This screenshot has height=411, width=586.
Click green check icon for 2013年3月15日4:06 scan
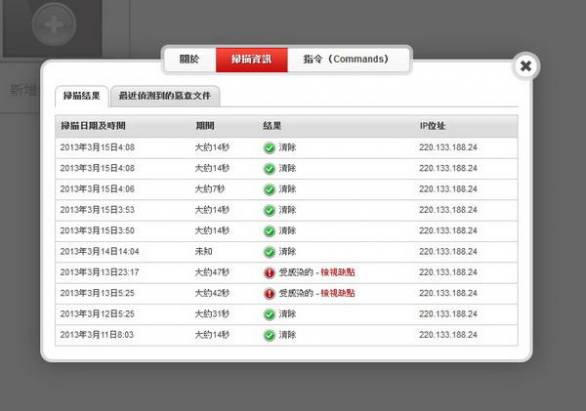(x=269, y=189)
